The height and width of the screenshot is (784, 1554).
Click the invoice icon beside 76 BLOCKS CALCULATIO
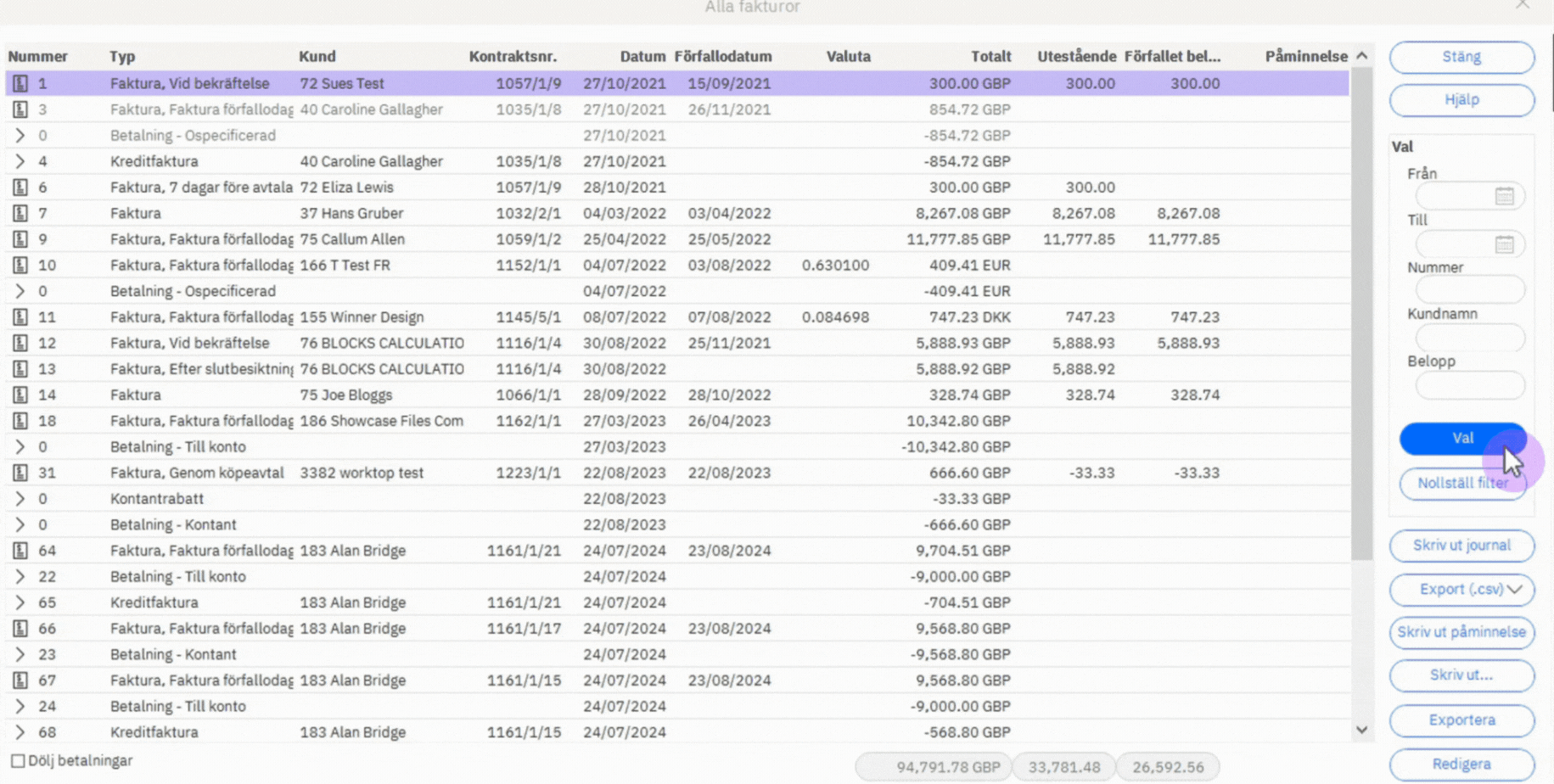21,343
